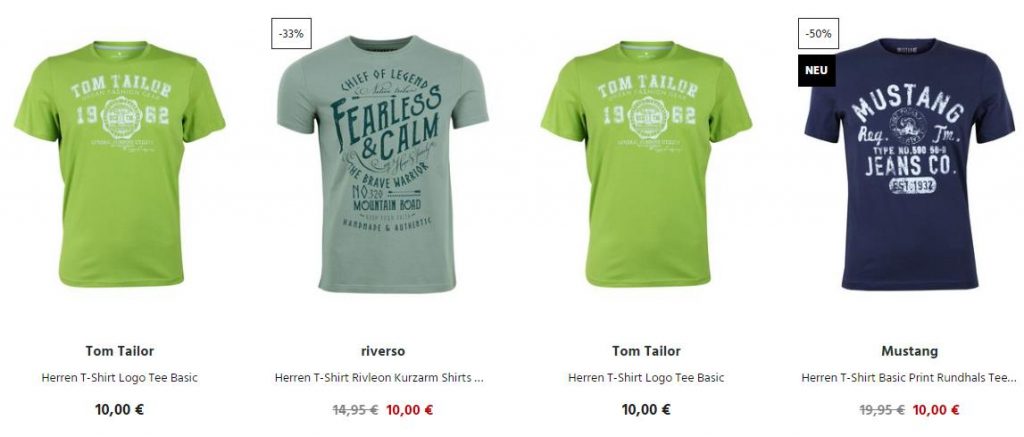Open Herren T-Shirt Rivleon Kurzarm Shirts title
This screenshot has width=1024, height=437.
coord(379,378)
